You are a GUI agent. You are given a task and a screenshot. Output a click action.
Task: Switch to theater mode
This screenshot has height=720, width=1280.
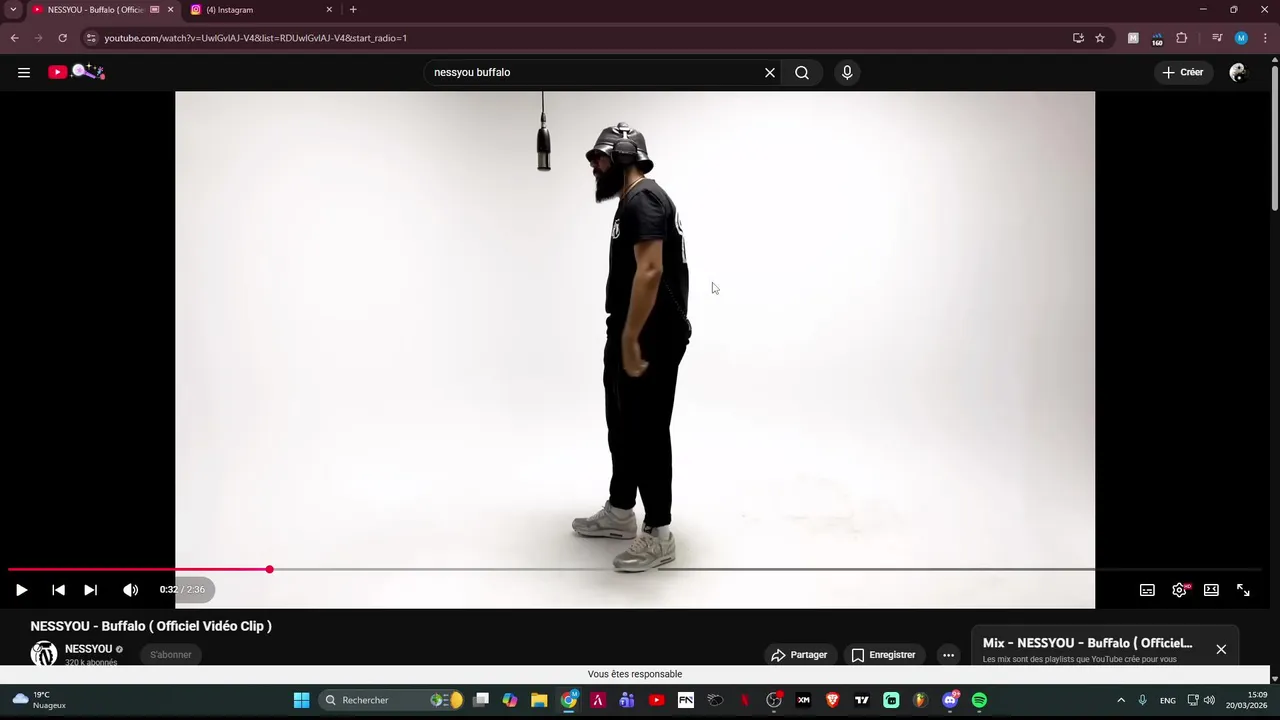[1211, 590]
